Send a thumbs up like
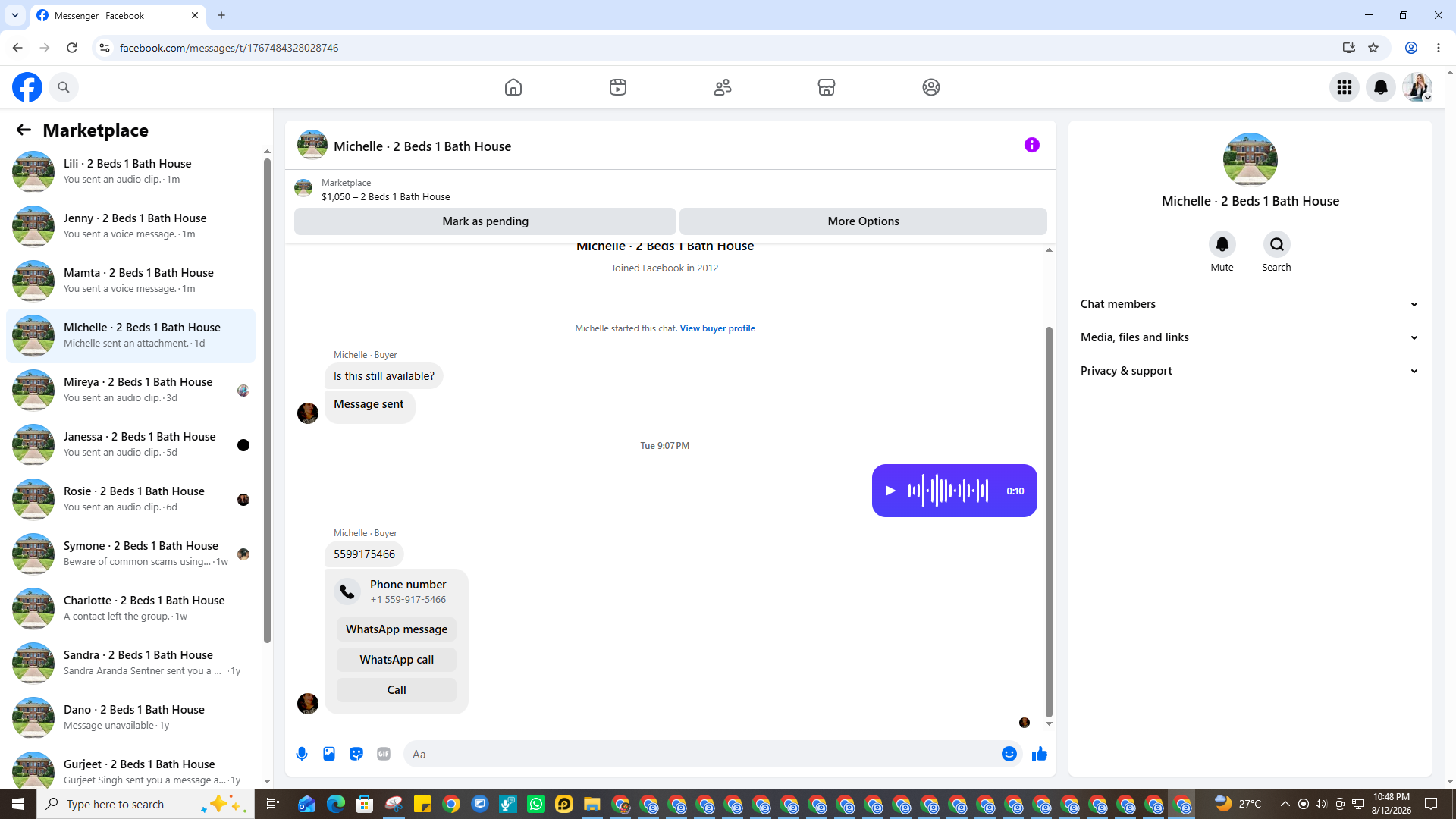Image resolution: width=1456 pixels, height=819 pixels. pyautogui.click(x=1040, y=754)
